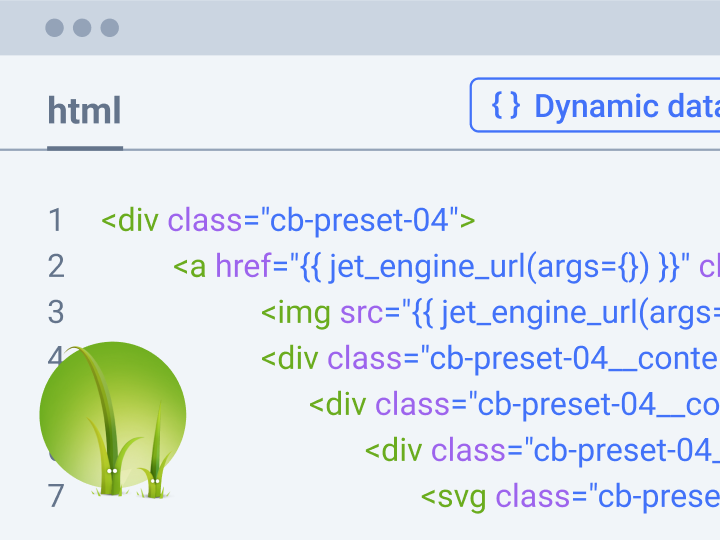Viewport: 720px width, 540px height.
Task: Select line number 2 in gutter
Action: (x=56, y=266)
